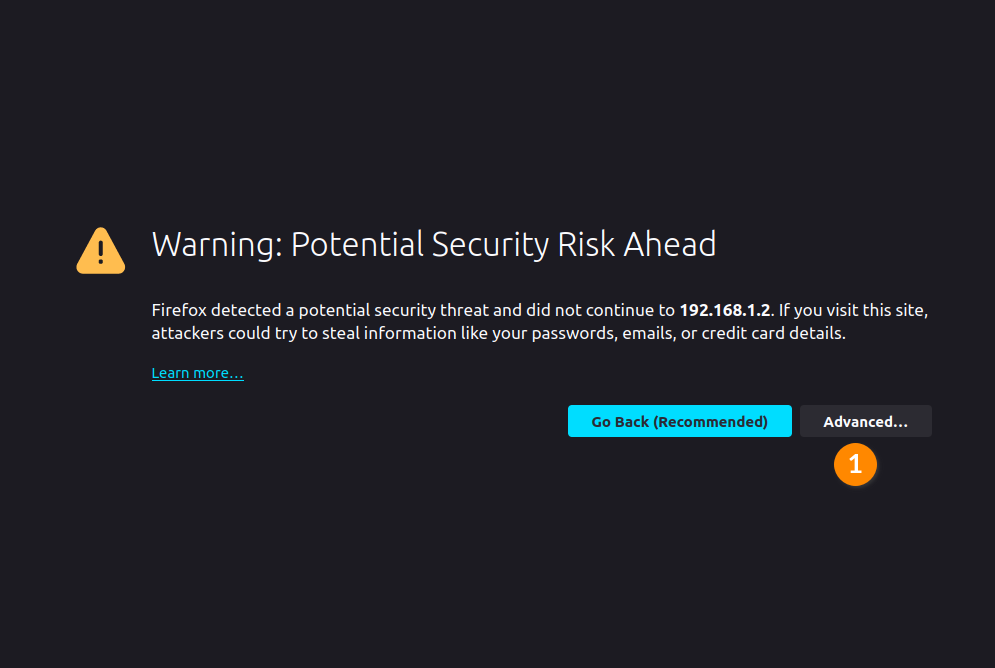Select the bold 192.168.1.2 address text

tap(725, 310)
